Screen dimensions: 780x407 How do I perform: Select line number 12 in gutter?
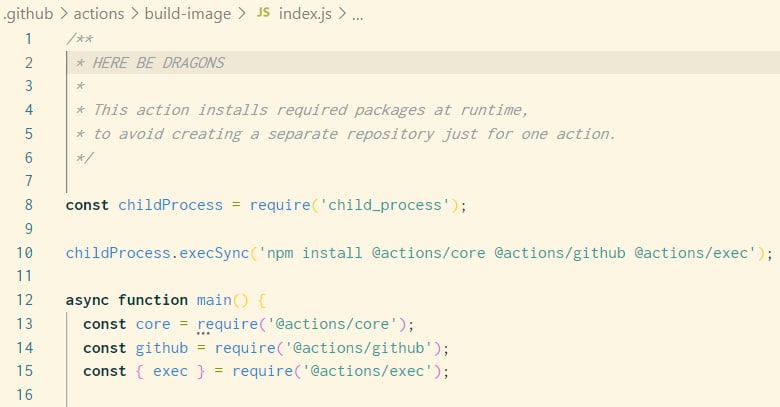(x=24, y=300)
